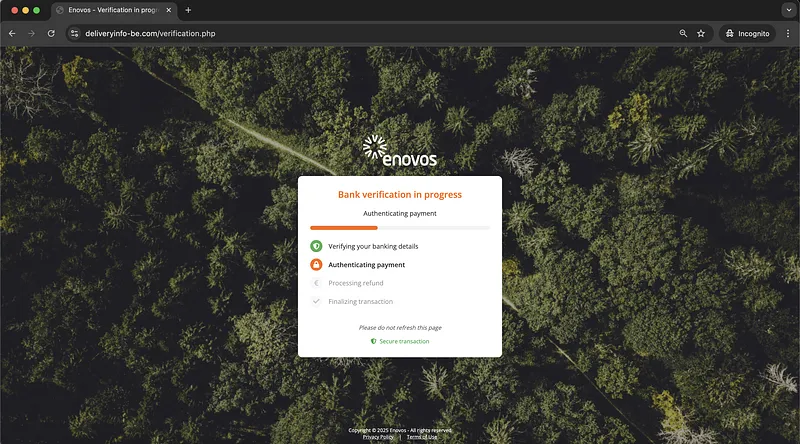Image resolution: width=800 pixels, height=444 pixels.
Task: Select the Enovos - Verification in progress tab
Action: pos(113,10)
